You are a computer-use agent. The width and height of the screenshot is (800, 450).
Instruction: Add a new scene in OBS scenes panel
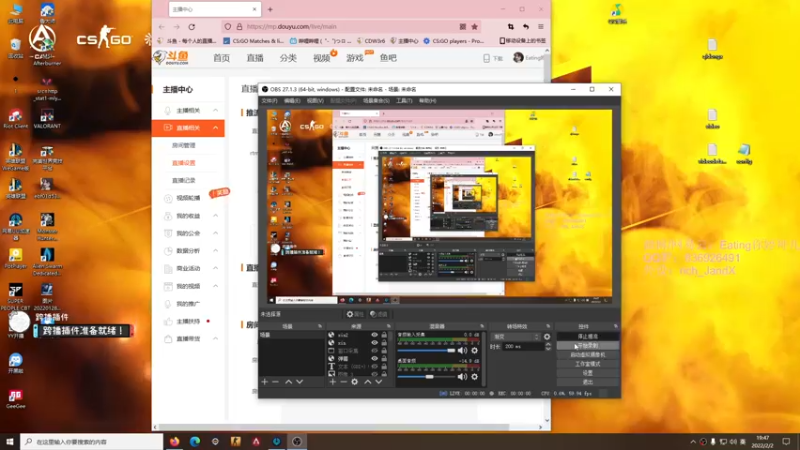[264, 382]
